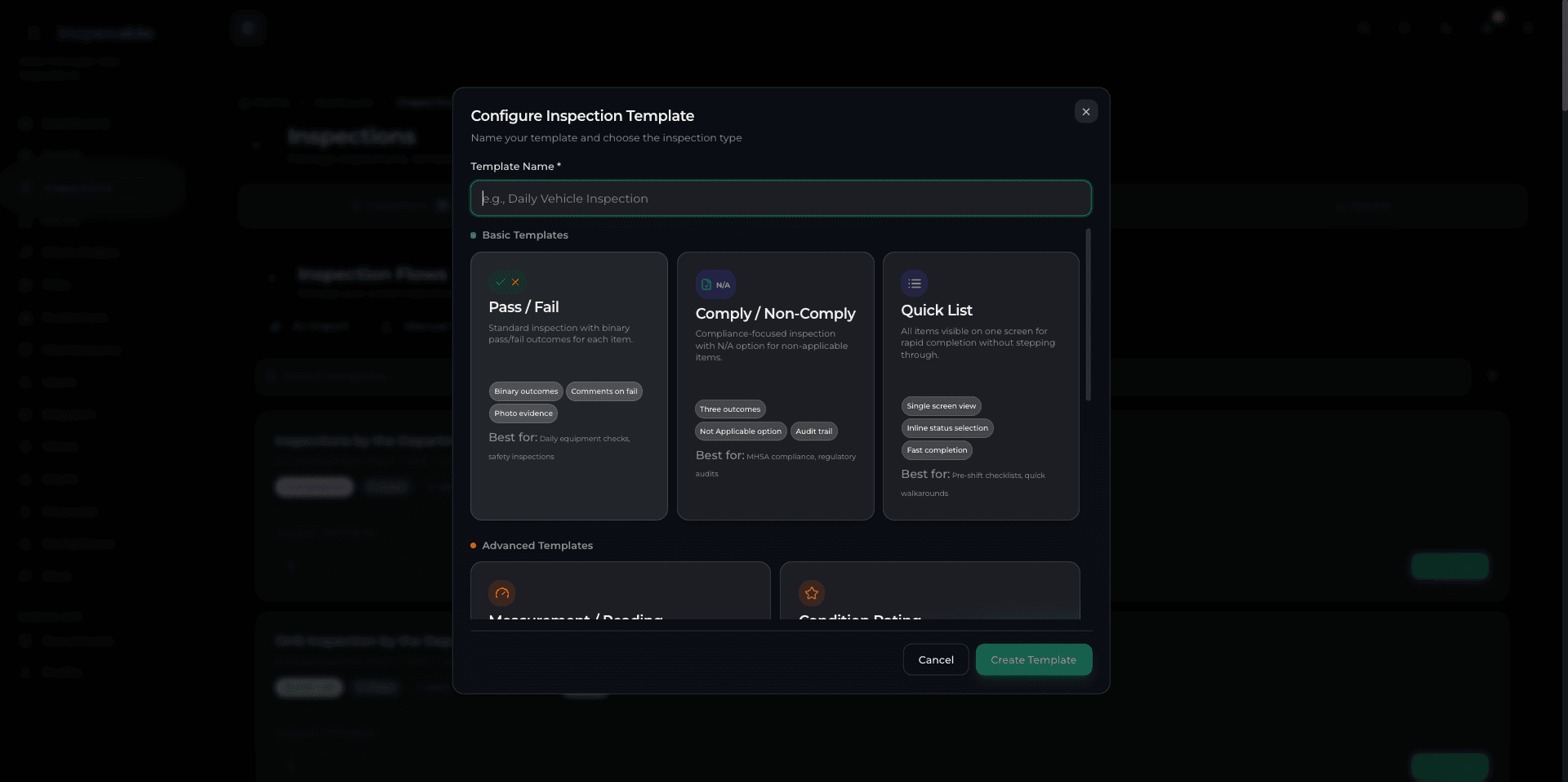Click the Template Name input field

(x=781, y=199)
